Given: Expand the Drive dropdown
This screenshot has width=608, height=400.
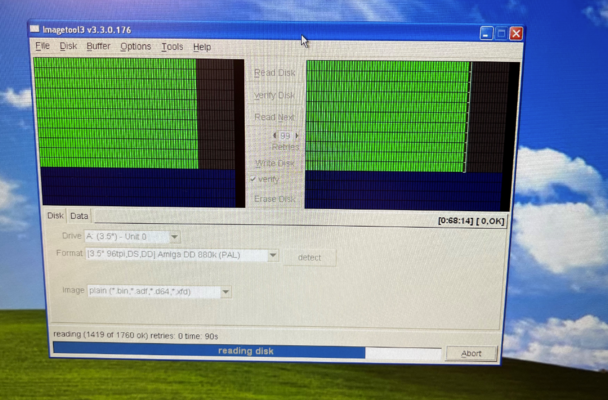Looking at the screenshot, I should click(175, 237).
